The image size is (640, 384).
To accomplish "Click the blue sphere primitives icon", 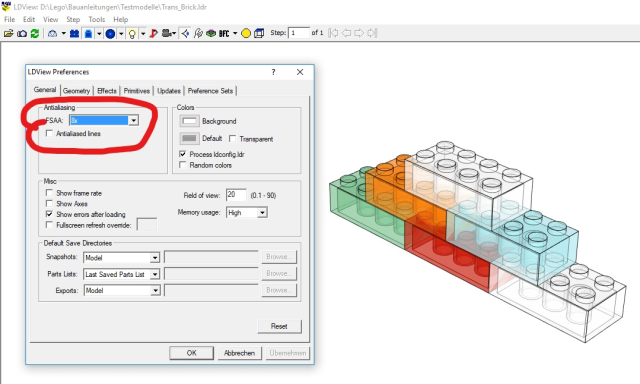I will 110,33.
